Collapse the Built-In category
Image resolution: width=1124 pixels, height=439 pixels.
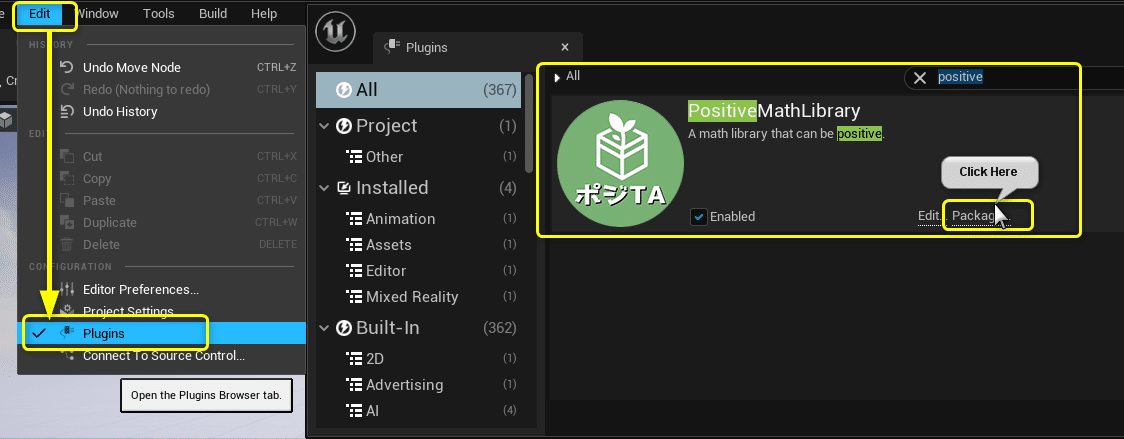324,328
